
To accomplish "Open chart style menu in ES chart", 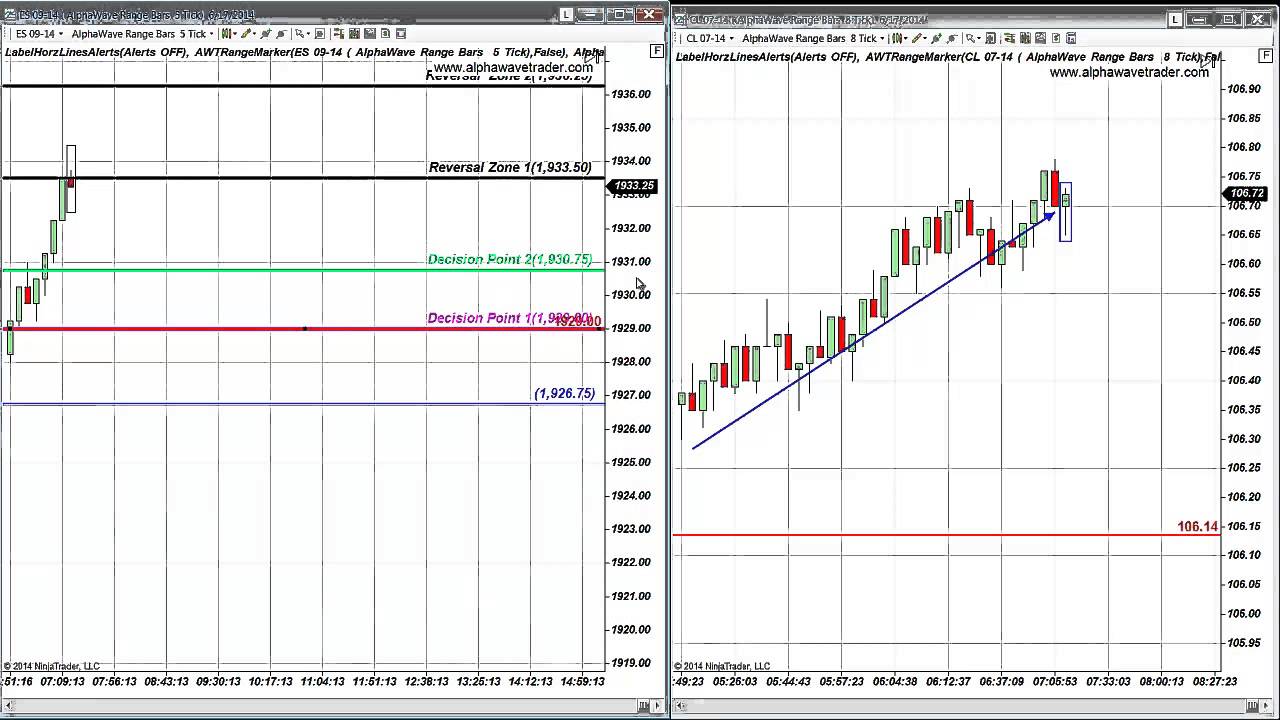I will point(227,34).
